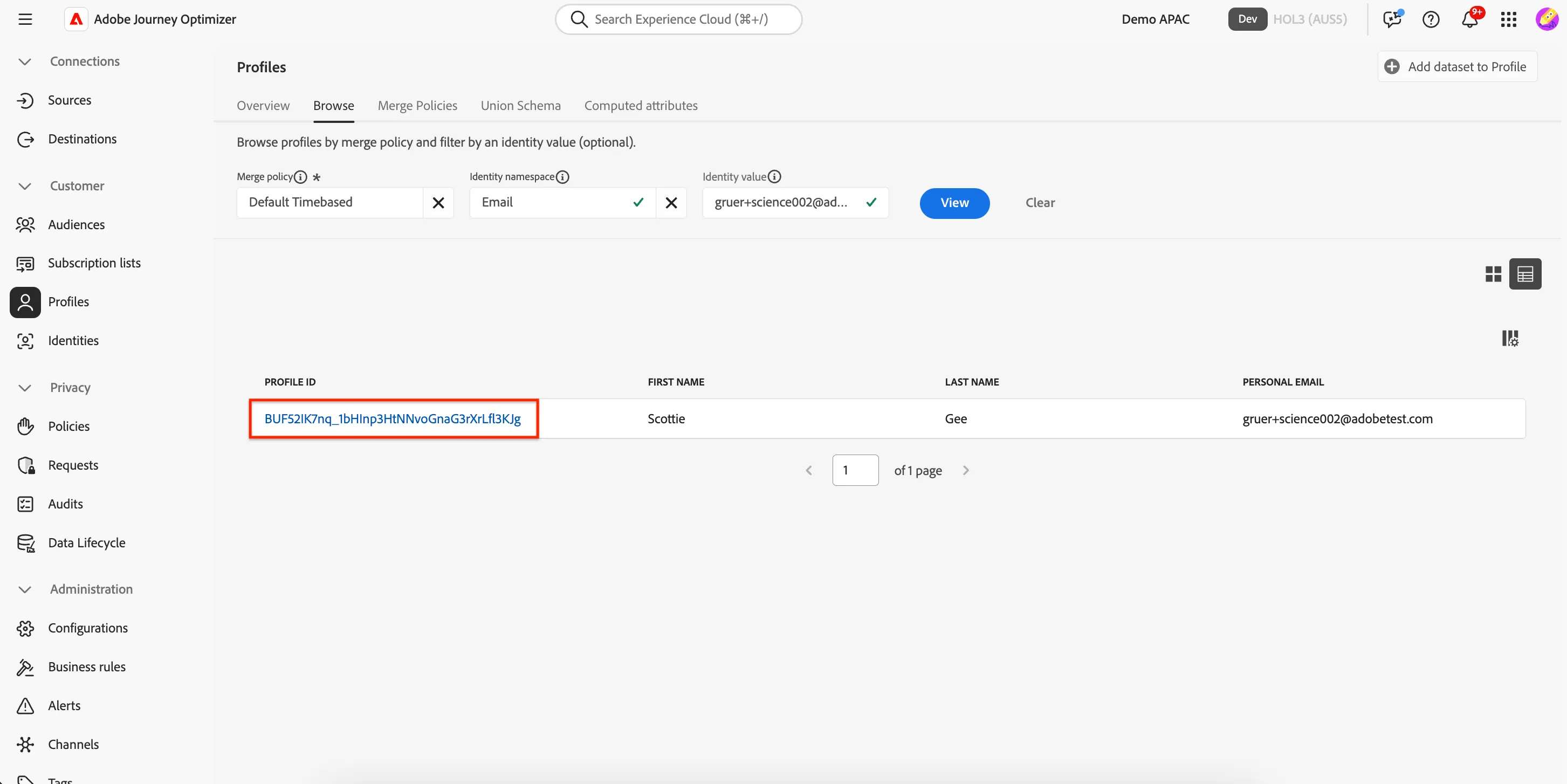Viewport: 1567px width, 784px height.
Task: Collapse the Administration section
Action: point(25,589)
